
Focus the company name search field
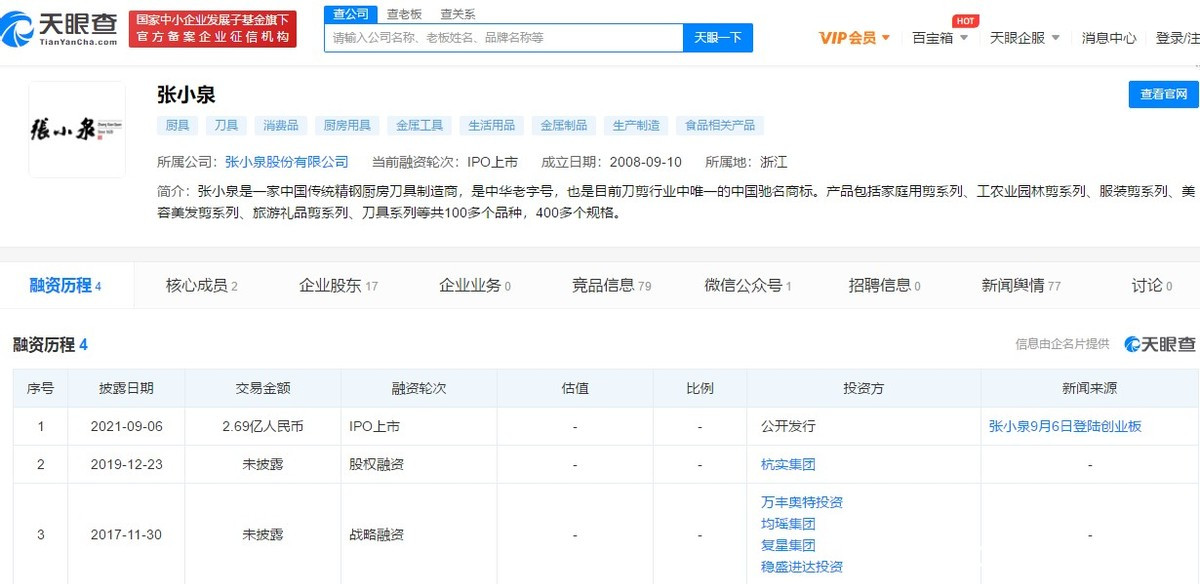(x=503, y=37)
